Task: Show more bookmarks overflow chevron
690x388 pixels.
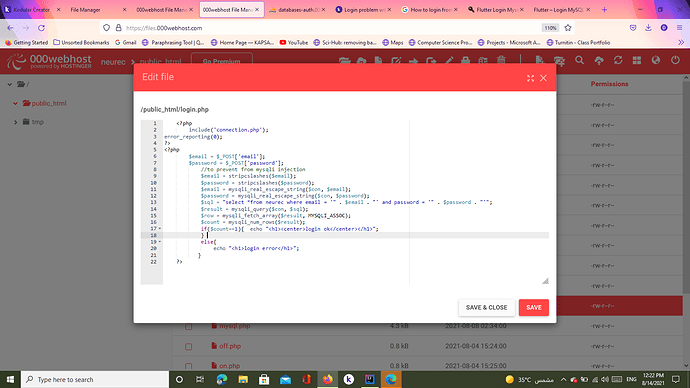Action: point(681,43)
